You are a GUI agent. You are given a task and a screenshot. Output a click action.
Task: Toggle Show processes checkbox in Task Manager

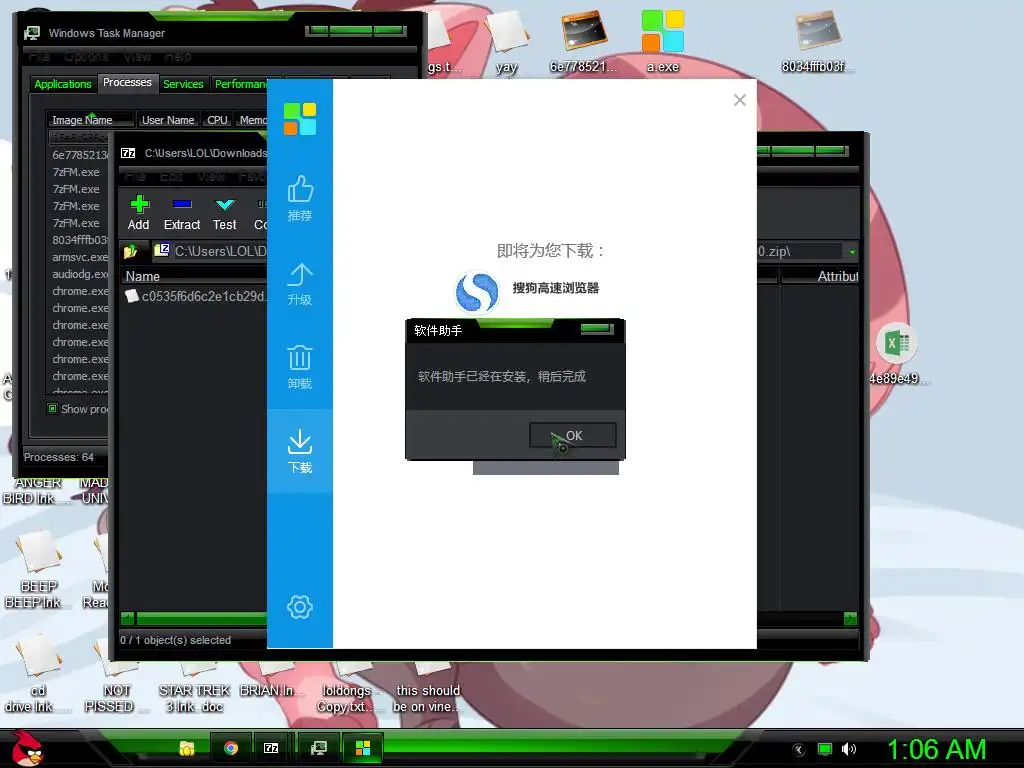(52, 408)
